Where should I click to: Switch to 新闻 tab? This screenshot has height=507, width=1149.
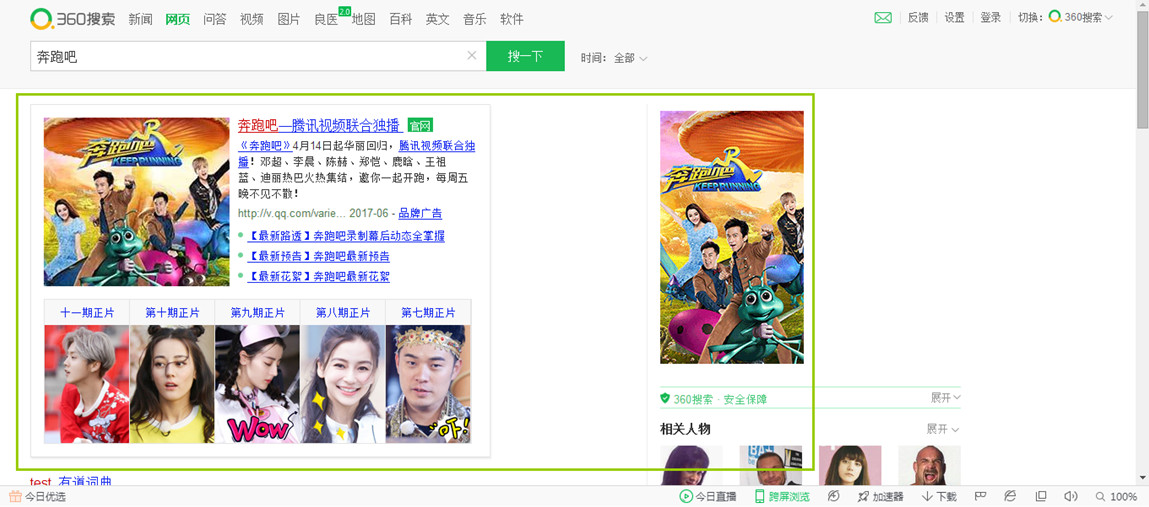click(x=140, y=20)
